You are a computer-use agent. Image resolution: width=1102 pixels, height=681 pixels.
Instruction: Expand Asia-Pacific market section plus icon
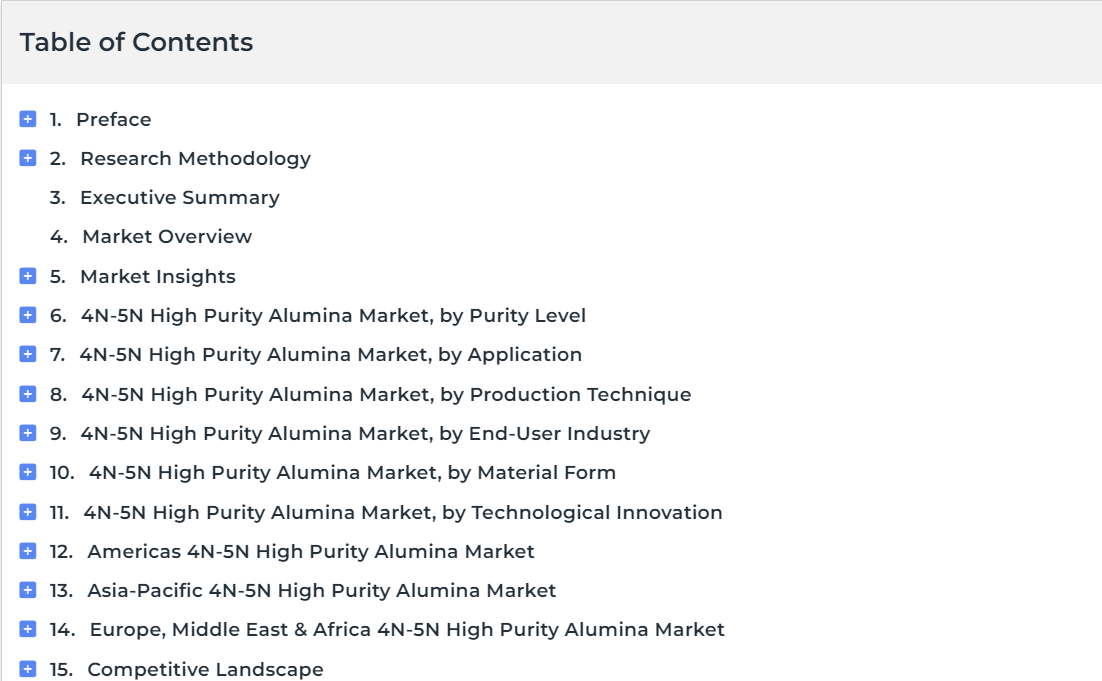coord(27,590)
